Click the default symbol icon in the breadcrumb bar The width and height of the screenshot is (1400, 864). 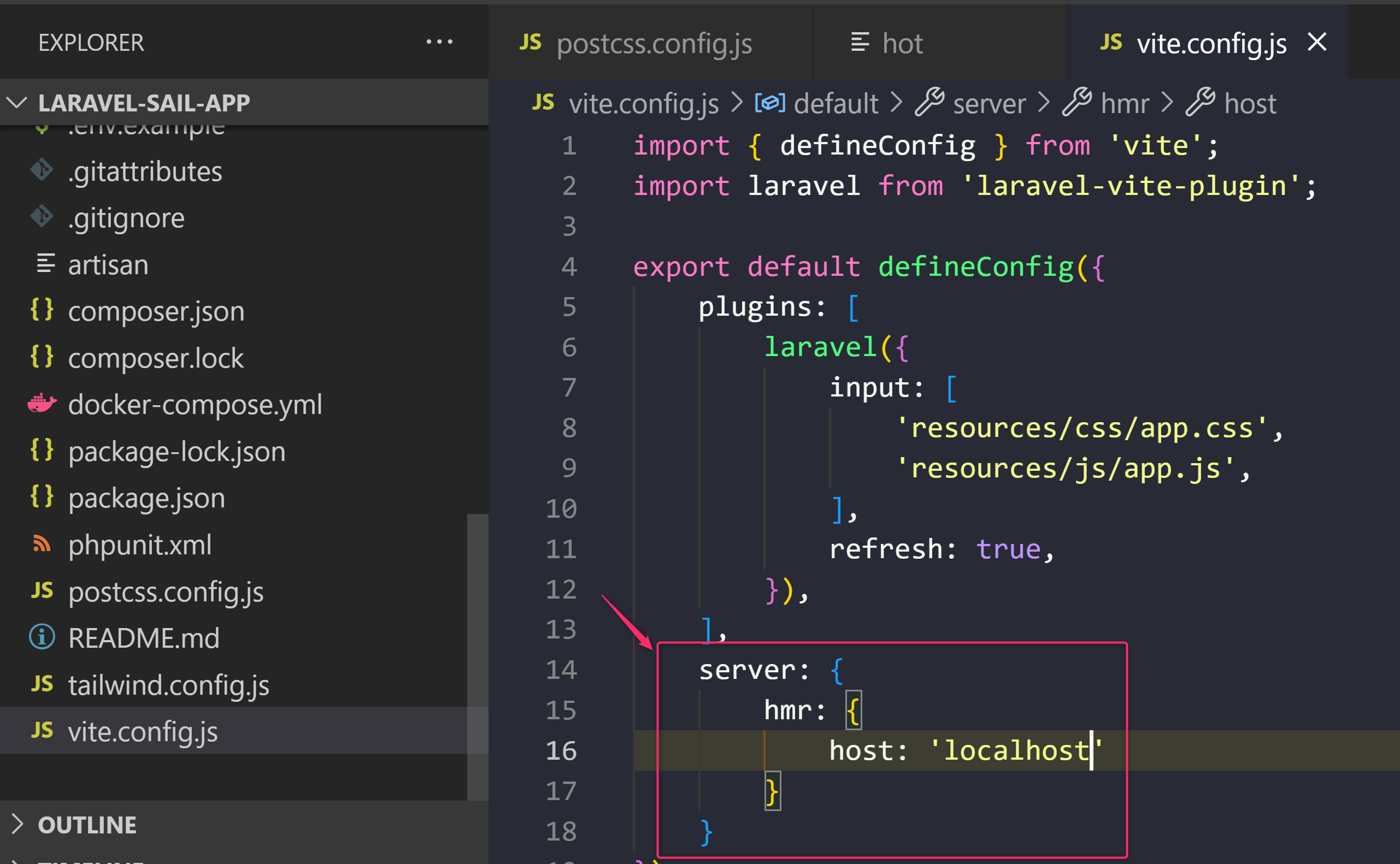click(x=769, y=102)
